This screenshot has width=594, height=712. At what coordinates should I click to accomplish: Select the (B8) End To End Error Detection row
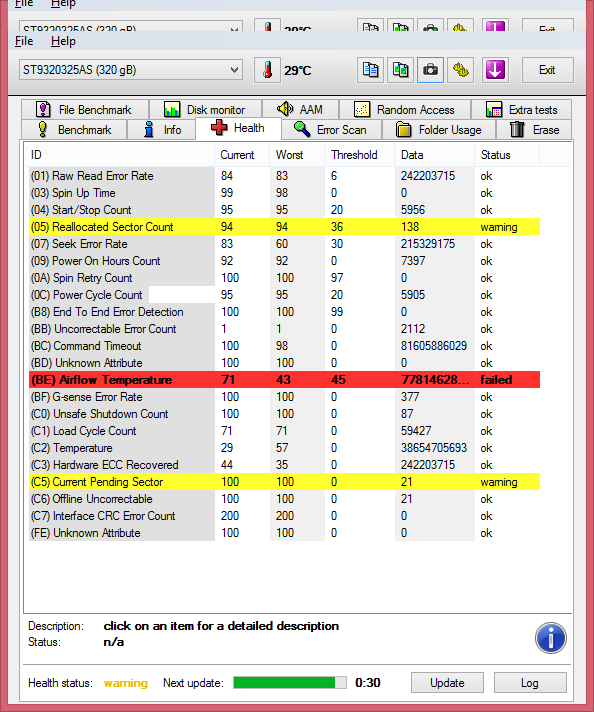285,312
